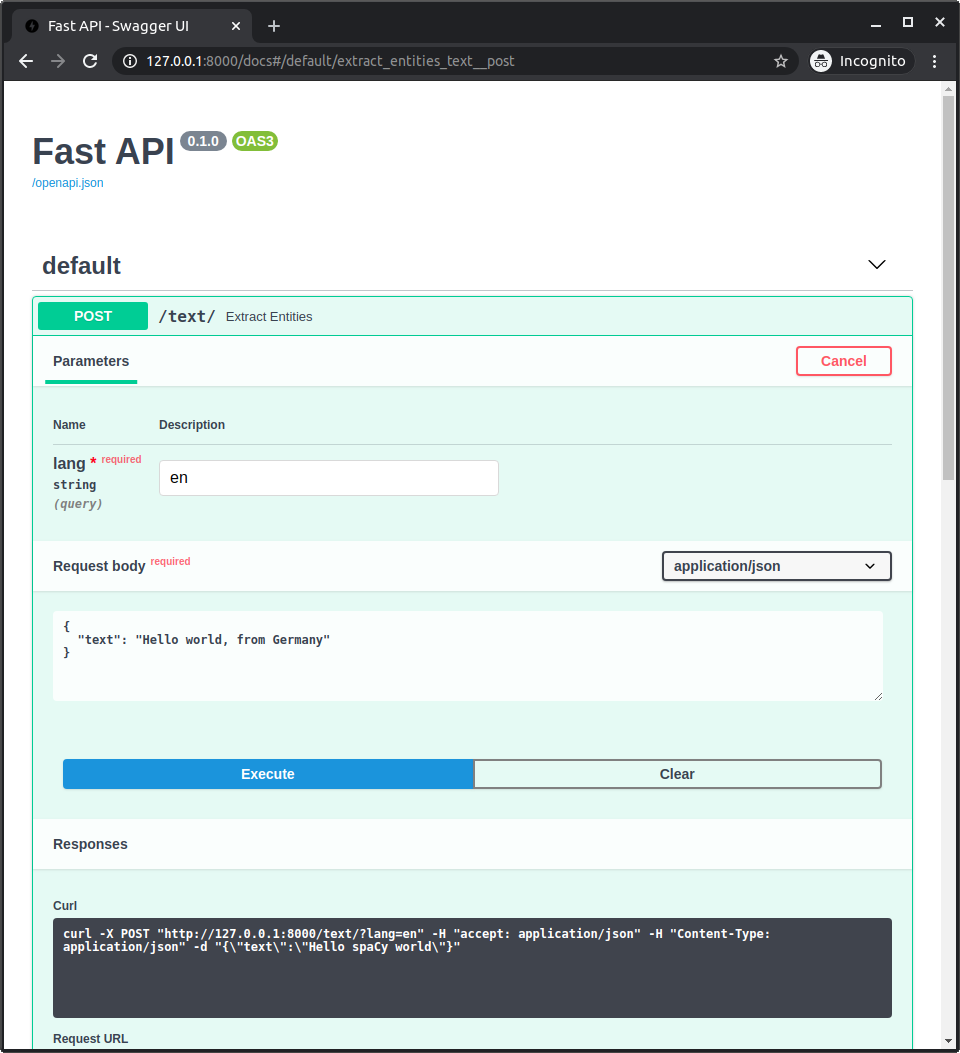960x1053 pixels.
Task: Open site information icon in address bar
Action: 130,61
